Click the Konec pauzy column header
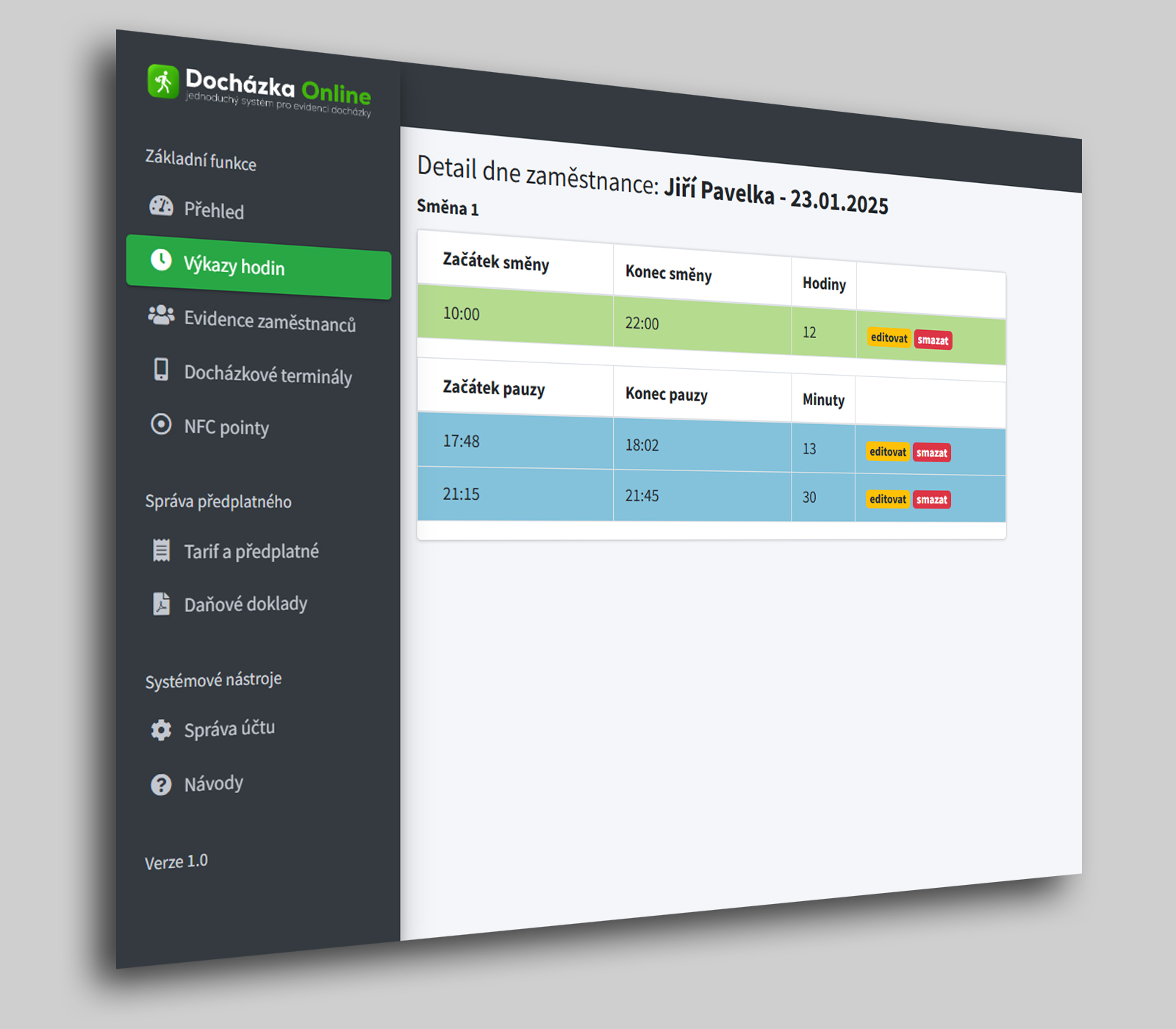 667,395
